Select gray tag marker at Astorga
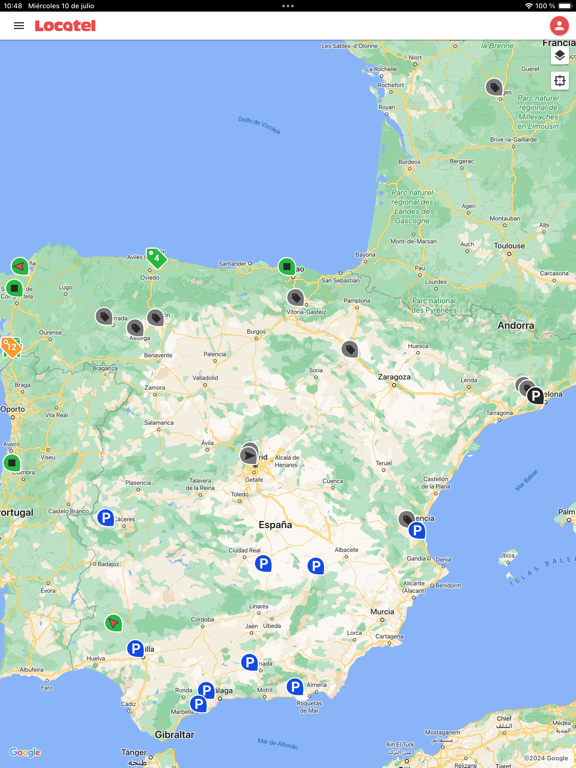 (x=135, y=328)
